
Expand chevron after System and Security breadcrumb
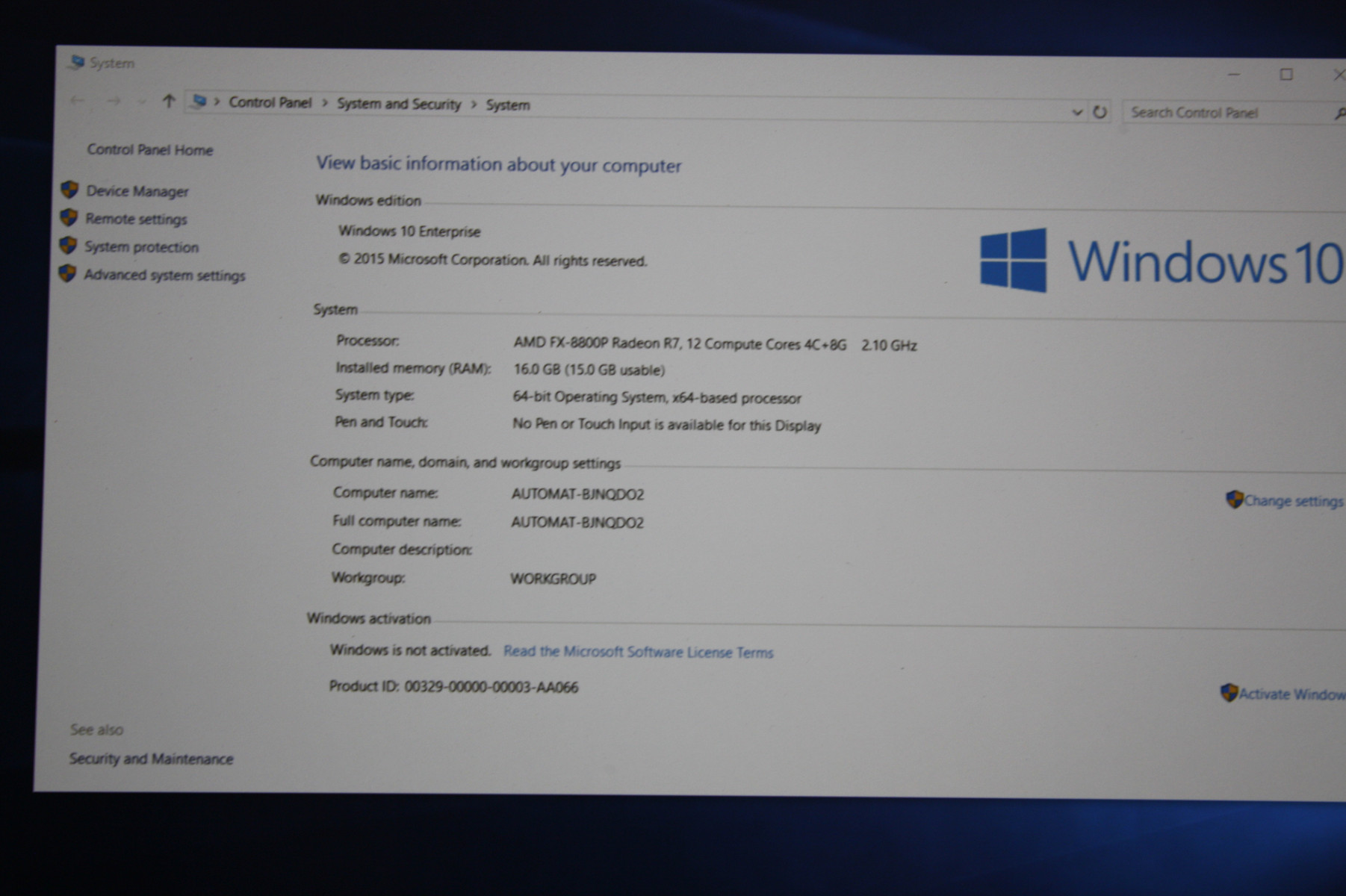(x=474, y=105)
